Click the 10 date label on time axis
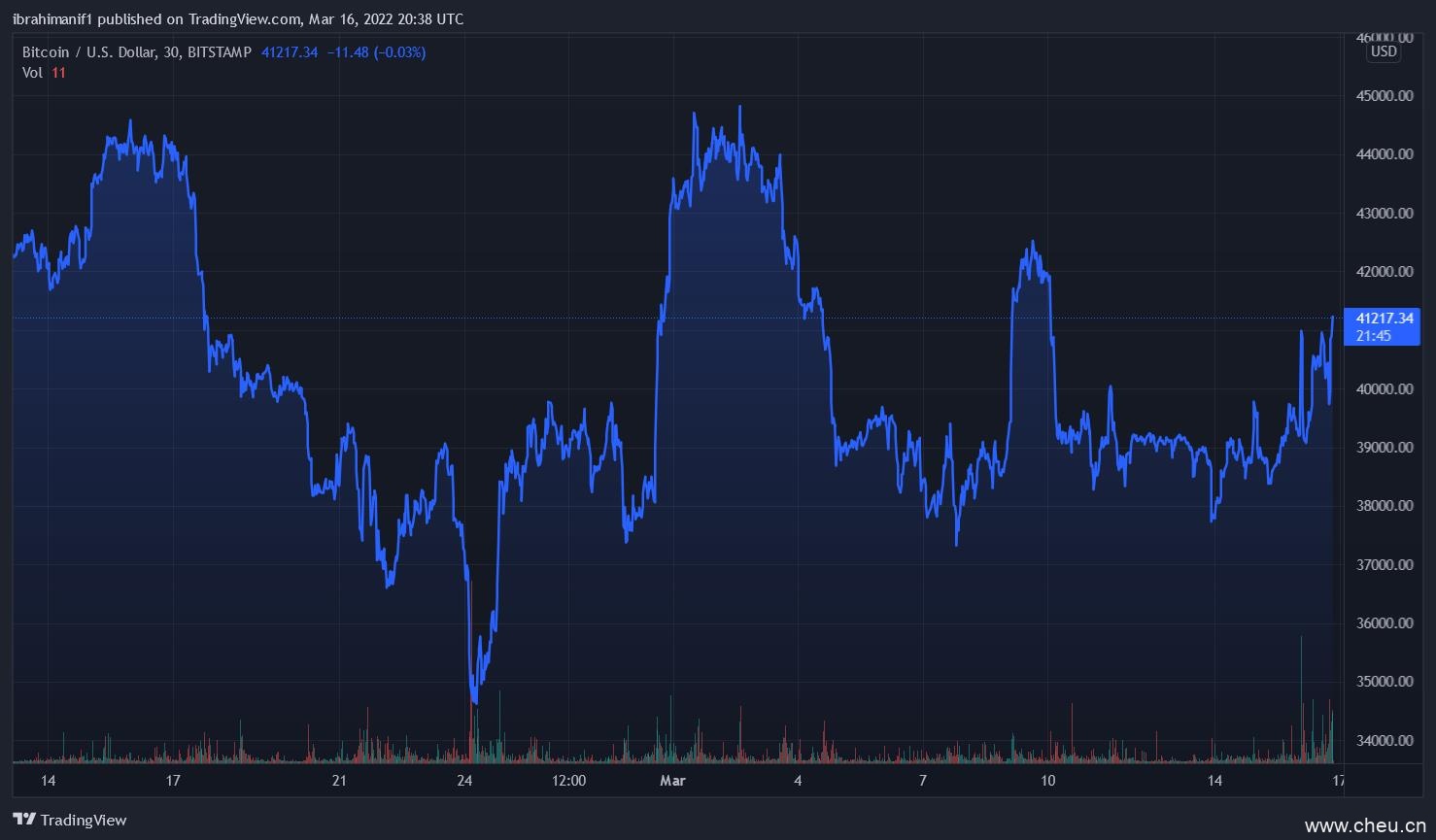 coord(1047,781)
